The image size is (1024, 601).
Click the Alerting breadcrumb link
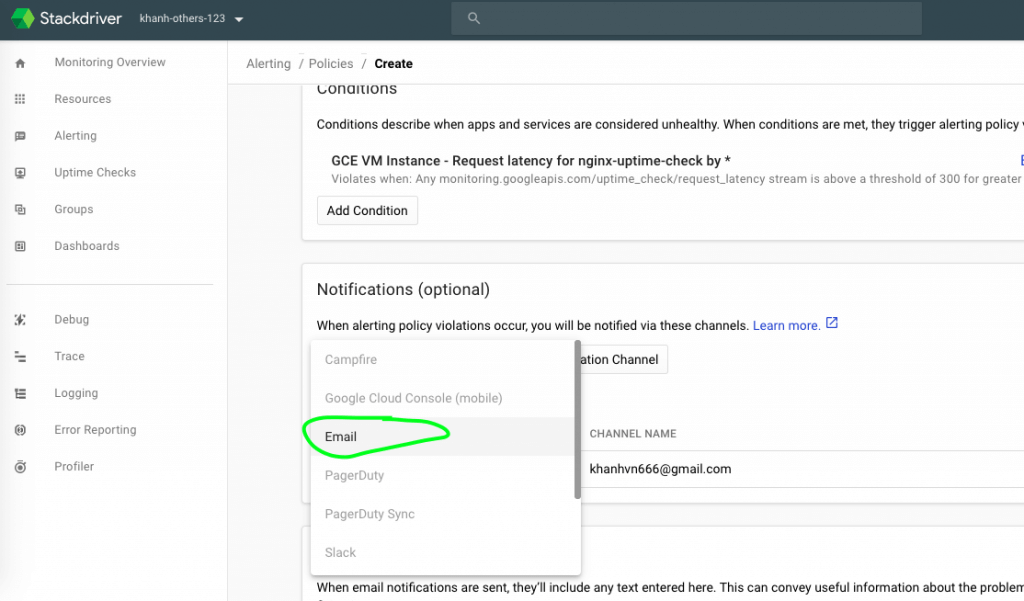[268, 63]
